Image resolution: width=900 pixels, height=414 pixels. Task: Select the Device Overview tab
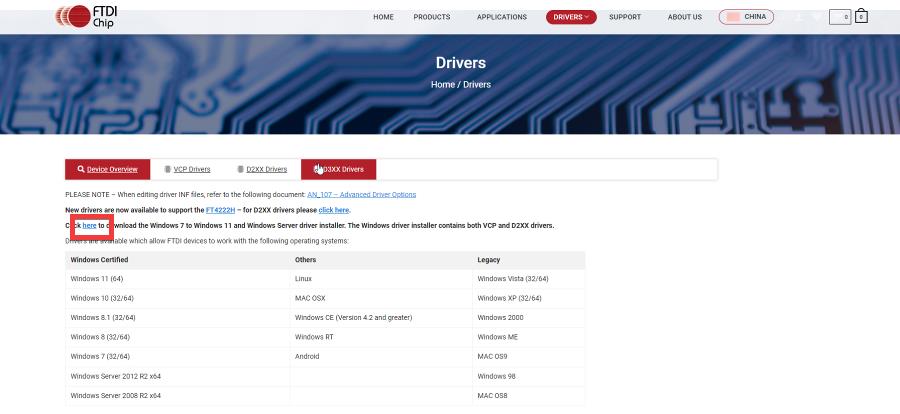point(107,169)
